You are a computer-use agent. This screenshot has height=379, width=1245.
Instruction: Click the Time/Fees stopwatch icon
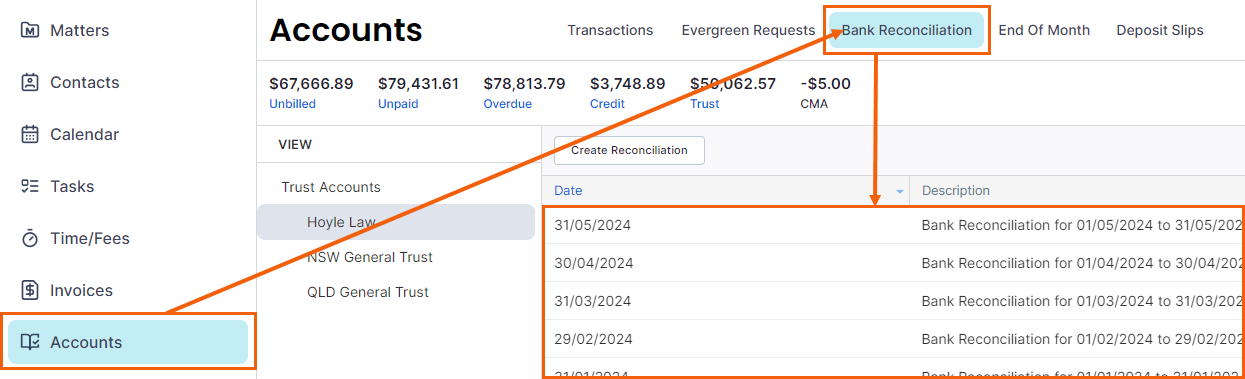30,238
